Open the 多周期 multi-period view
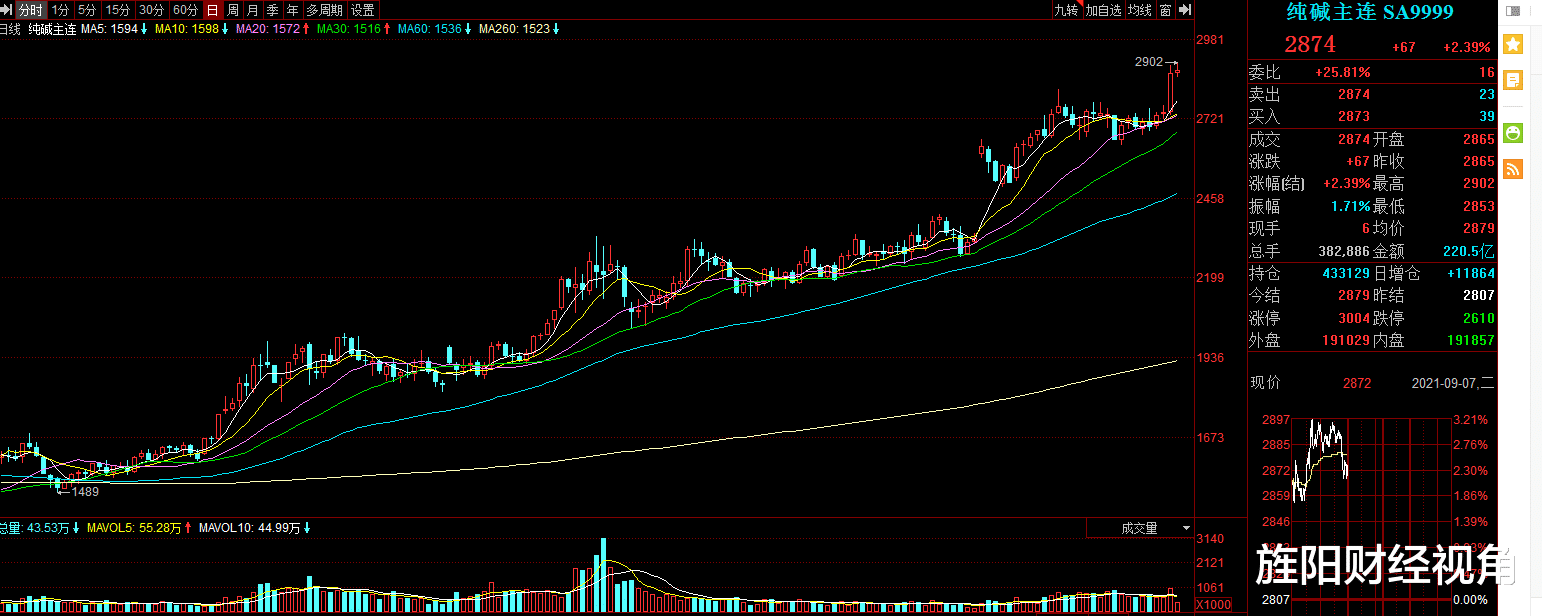The height and width of the screenshot is (616, 1542). pos(324,10)
